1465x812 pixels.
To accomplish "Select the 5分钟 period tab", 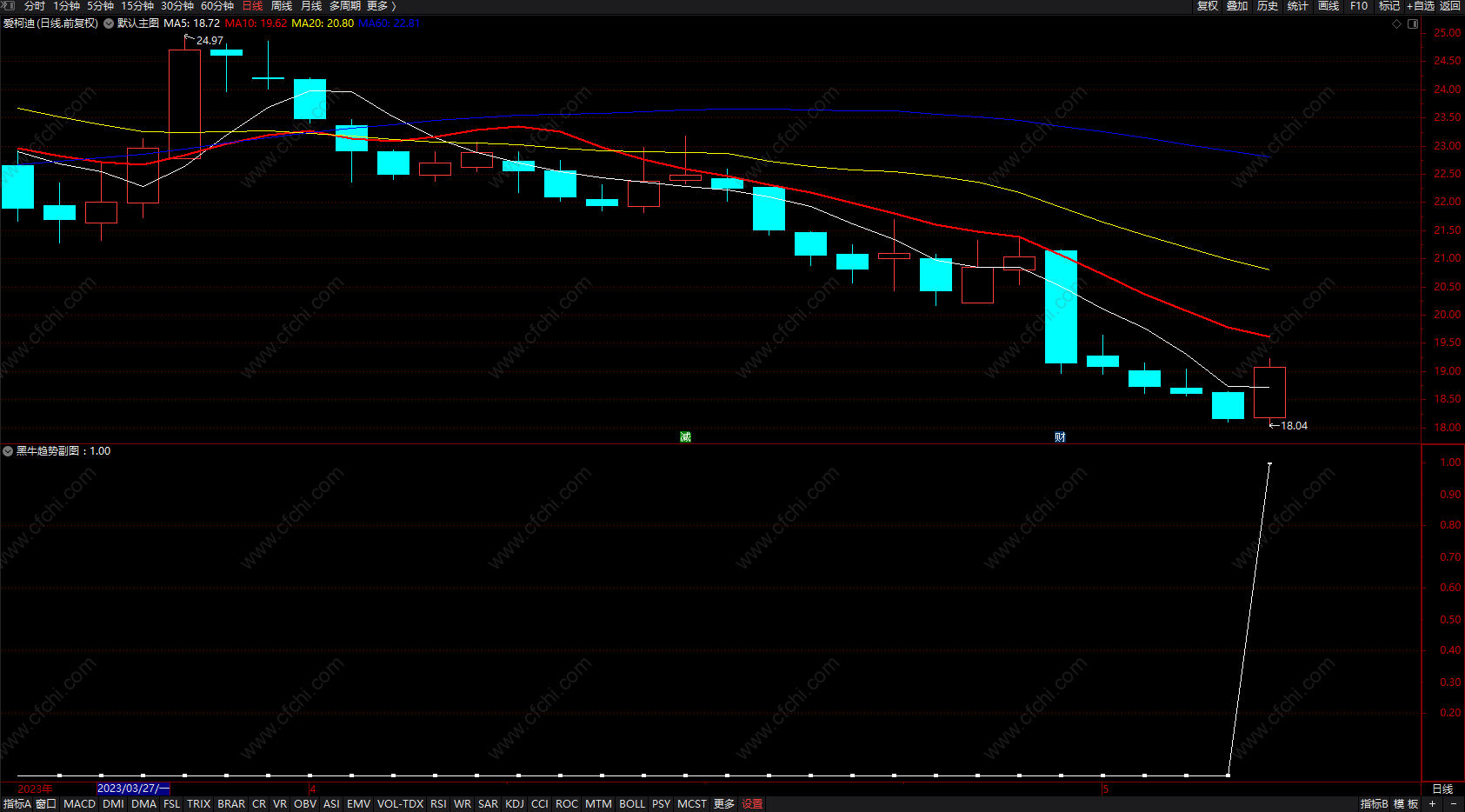I will point(100,6).
